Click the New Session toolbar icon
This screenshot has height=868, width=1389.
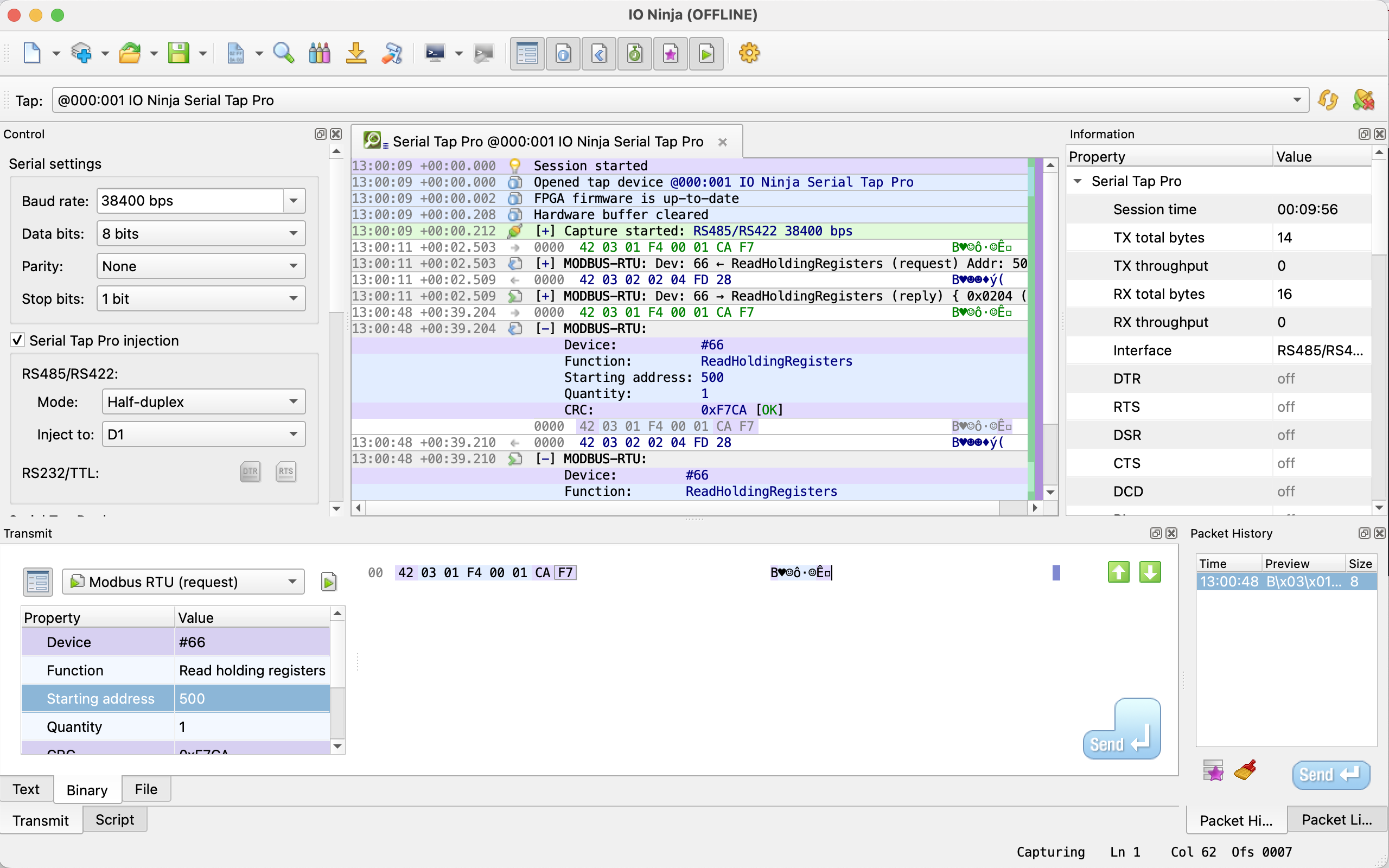(x=32, y=53)
